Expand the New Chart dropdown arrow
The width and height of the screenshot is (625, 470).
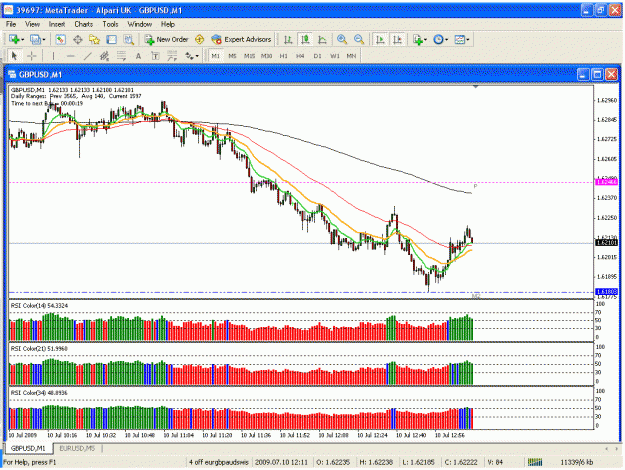click(x=22, y=39)
